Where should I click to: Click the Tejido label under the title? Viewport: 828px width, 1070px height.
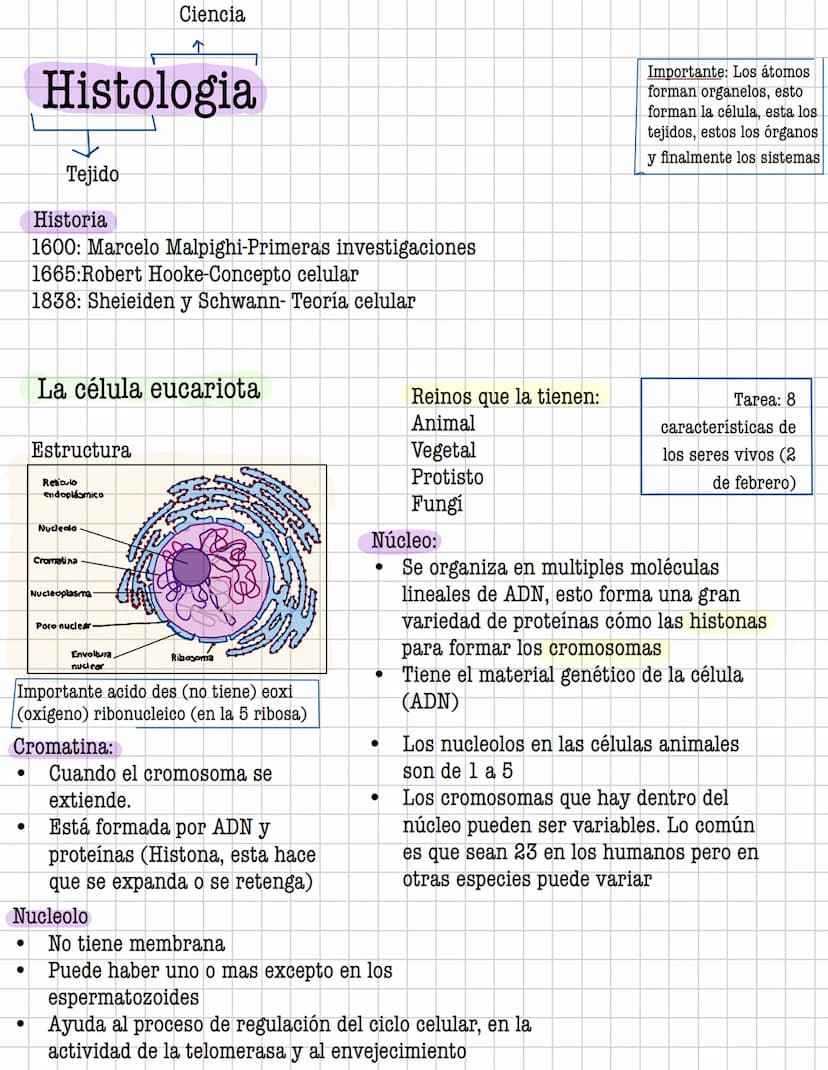pos(92,174)
